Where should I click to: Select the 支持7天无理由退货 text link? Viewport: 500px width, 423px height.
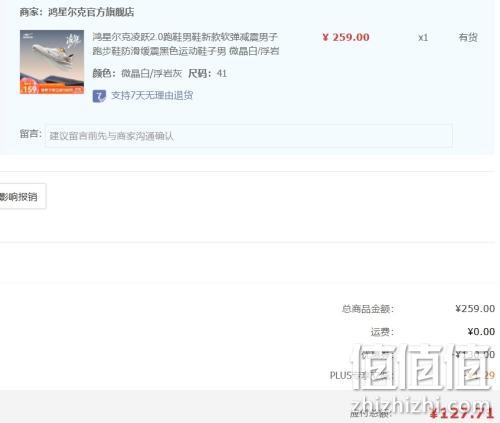(152, 96)
